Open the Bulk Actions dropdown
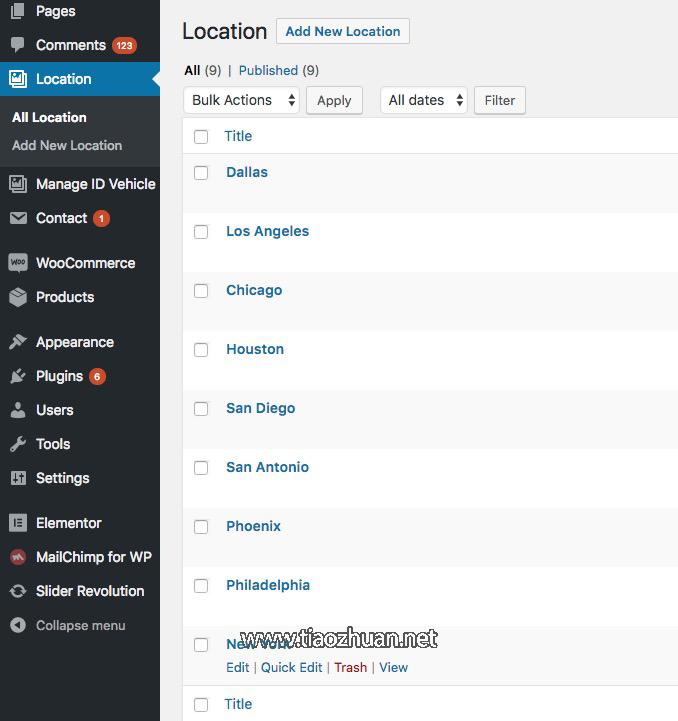 [x=241, y=100]
